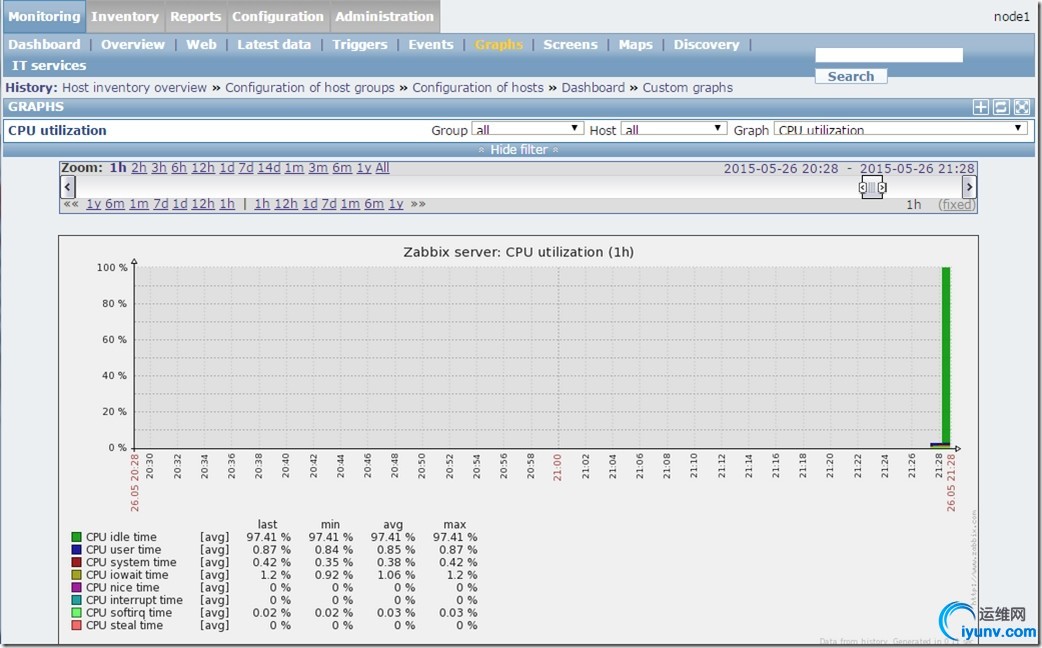Open Custom graphs history link

point(688,88)
